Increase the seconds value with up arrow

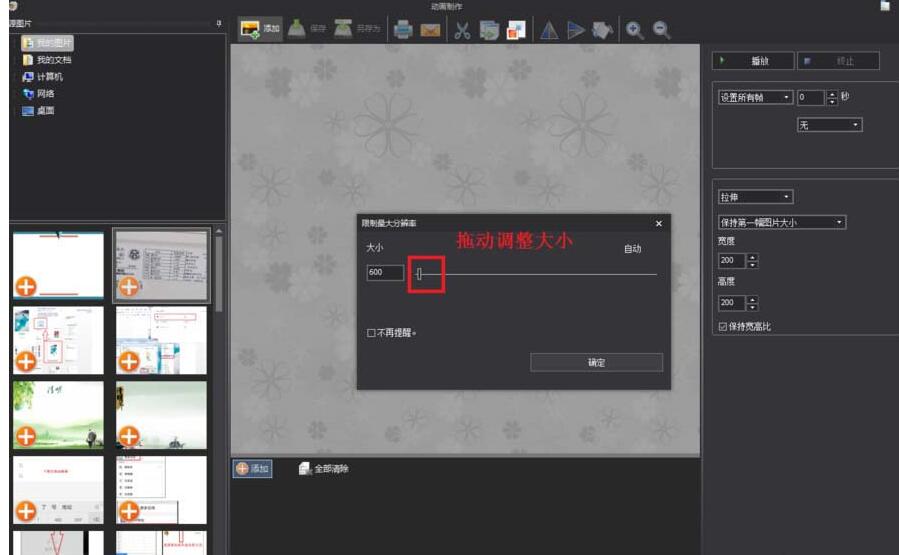coord(832,94)
